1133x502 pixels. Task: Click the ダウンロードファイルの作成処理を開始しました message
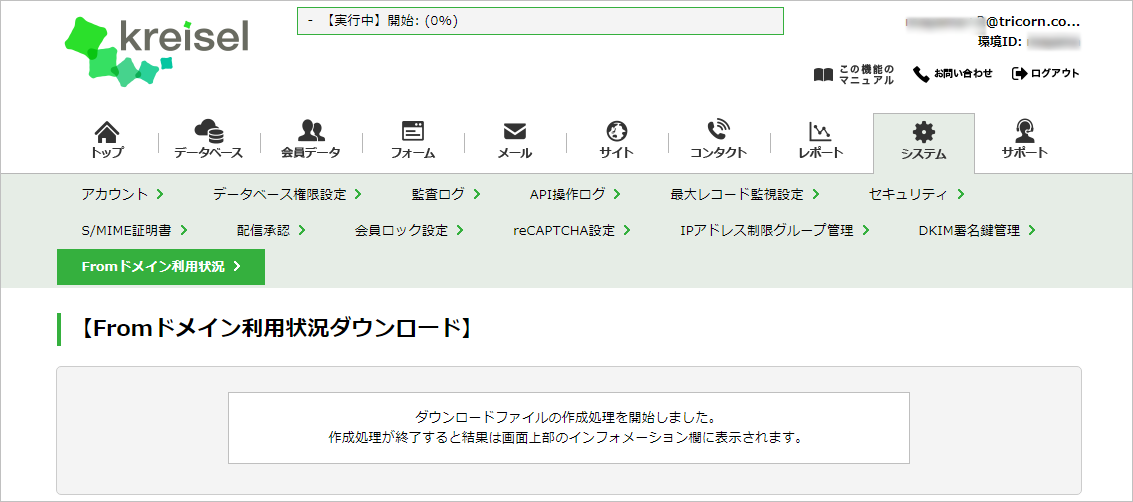click(x=566, y=417)
